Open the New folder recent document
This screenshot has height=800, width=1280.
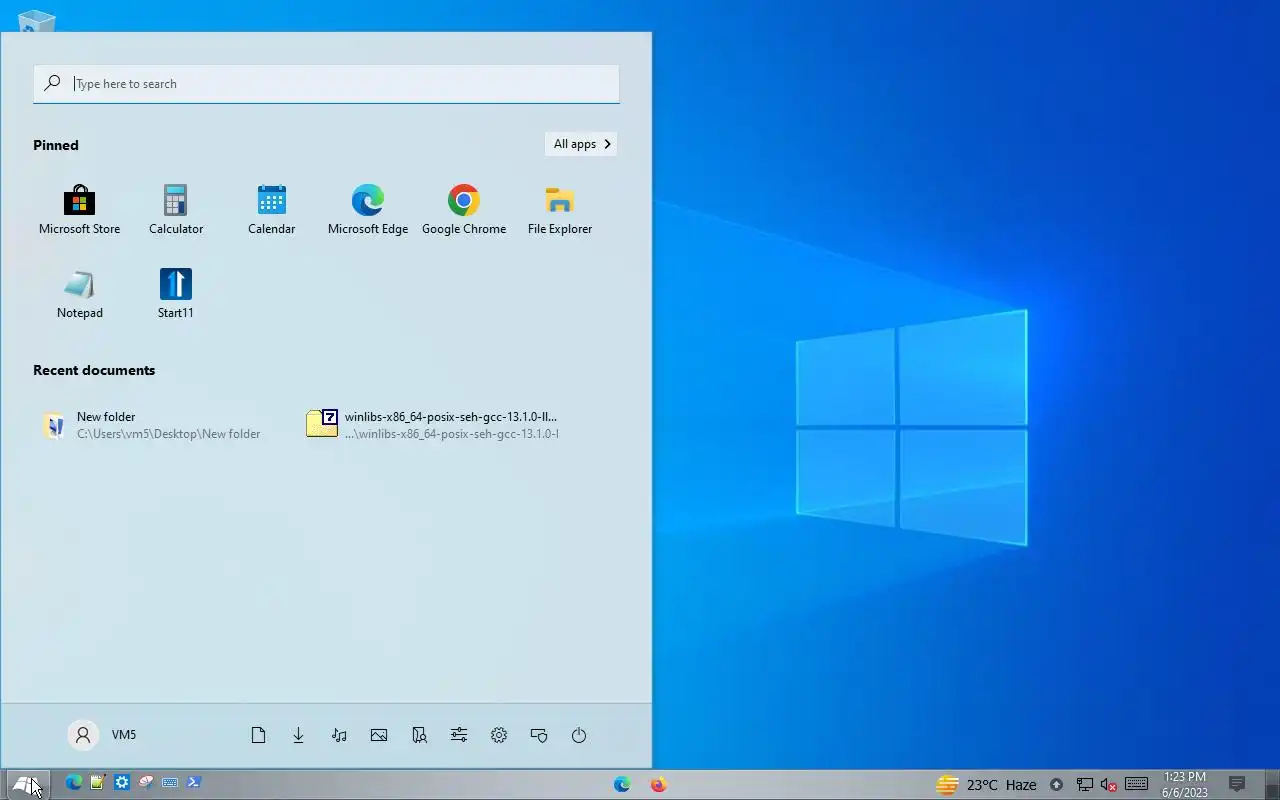point(152,425)
